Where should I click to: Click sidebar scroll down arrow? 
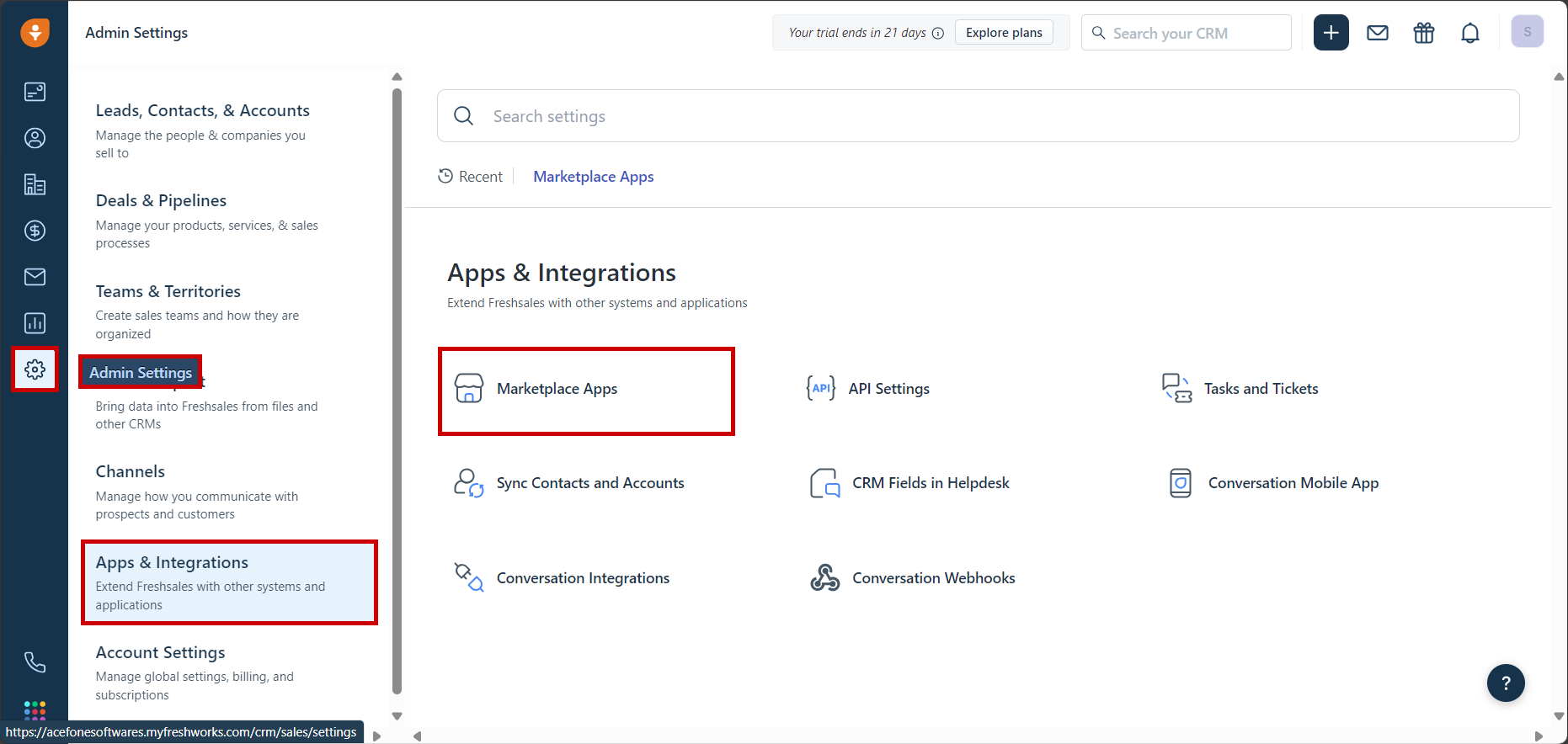[x=397, y=716]
